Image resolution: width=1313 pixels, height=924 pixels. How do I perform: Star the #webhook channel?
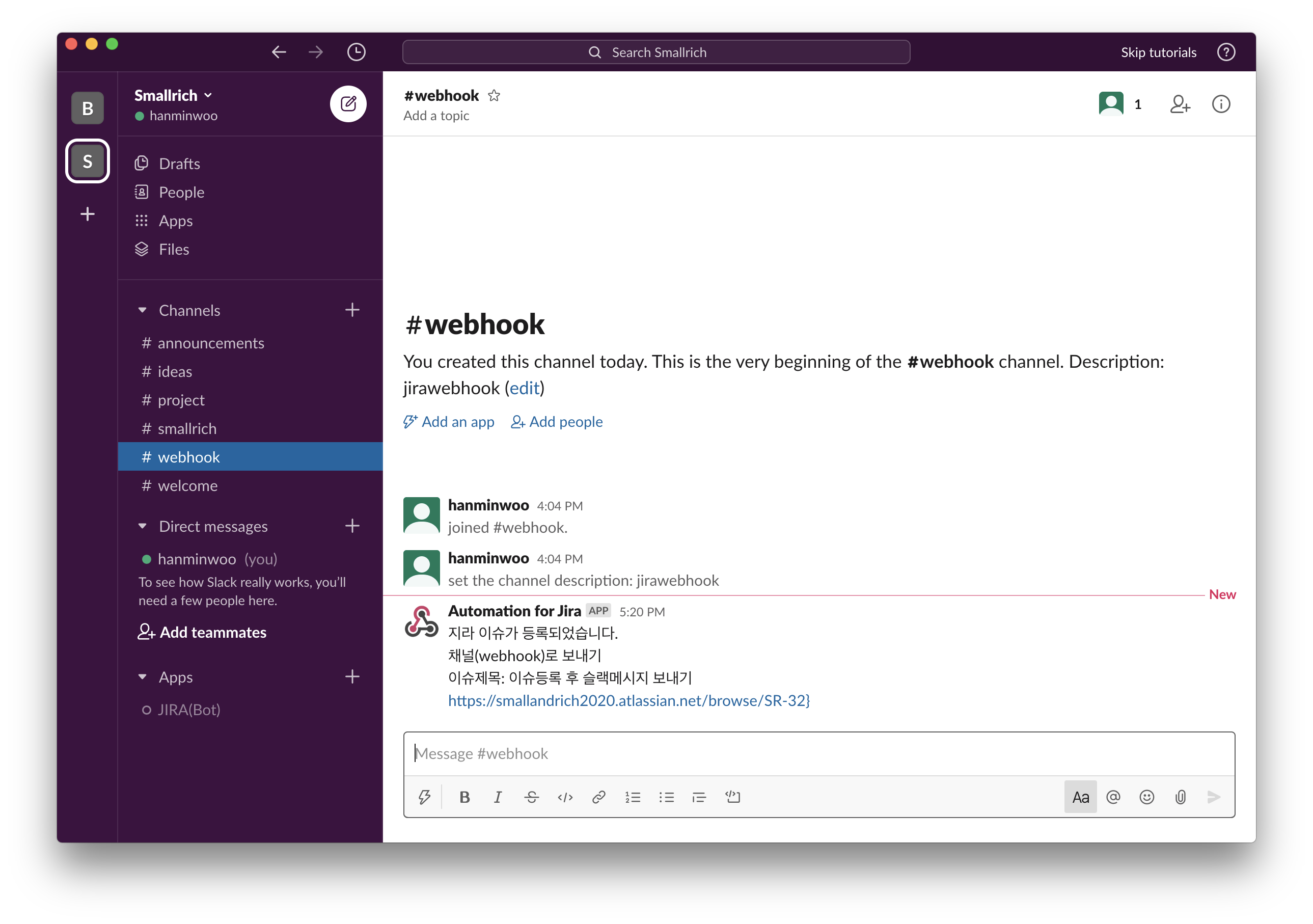494,95
